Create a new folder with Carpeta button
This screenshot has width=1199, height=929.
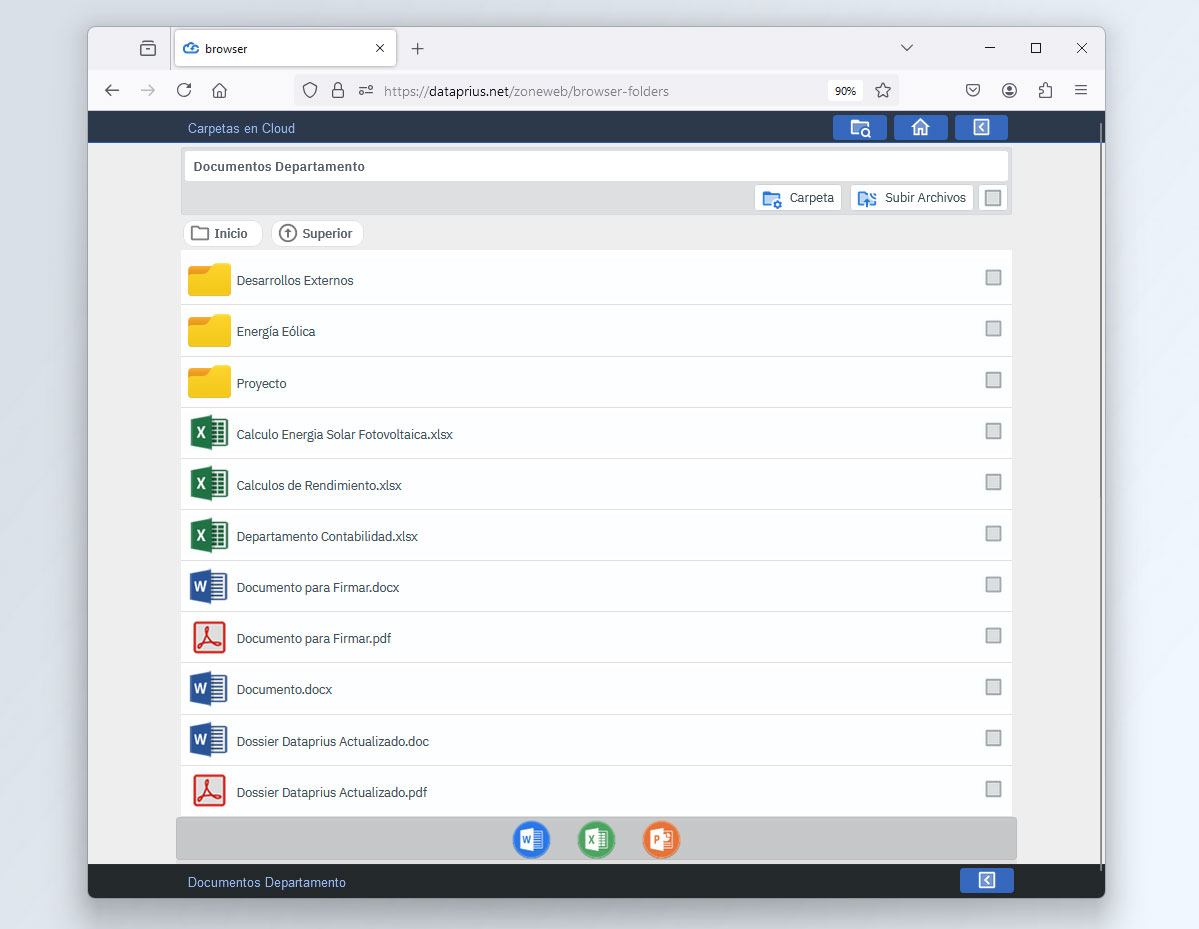tap(798, 197)
